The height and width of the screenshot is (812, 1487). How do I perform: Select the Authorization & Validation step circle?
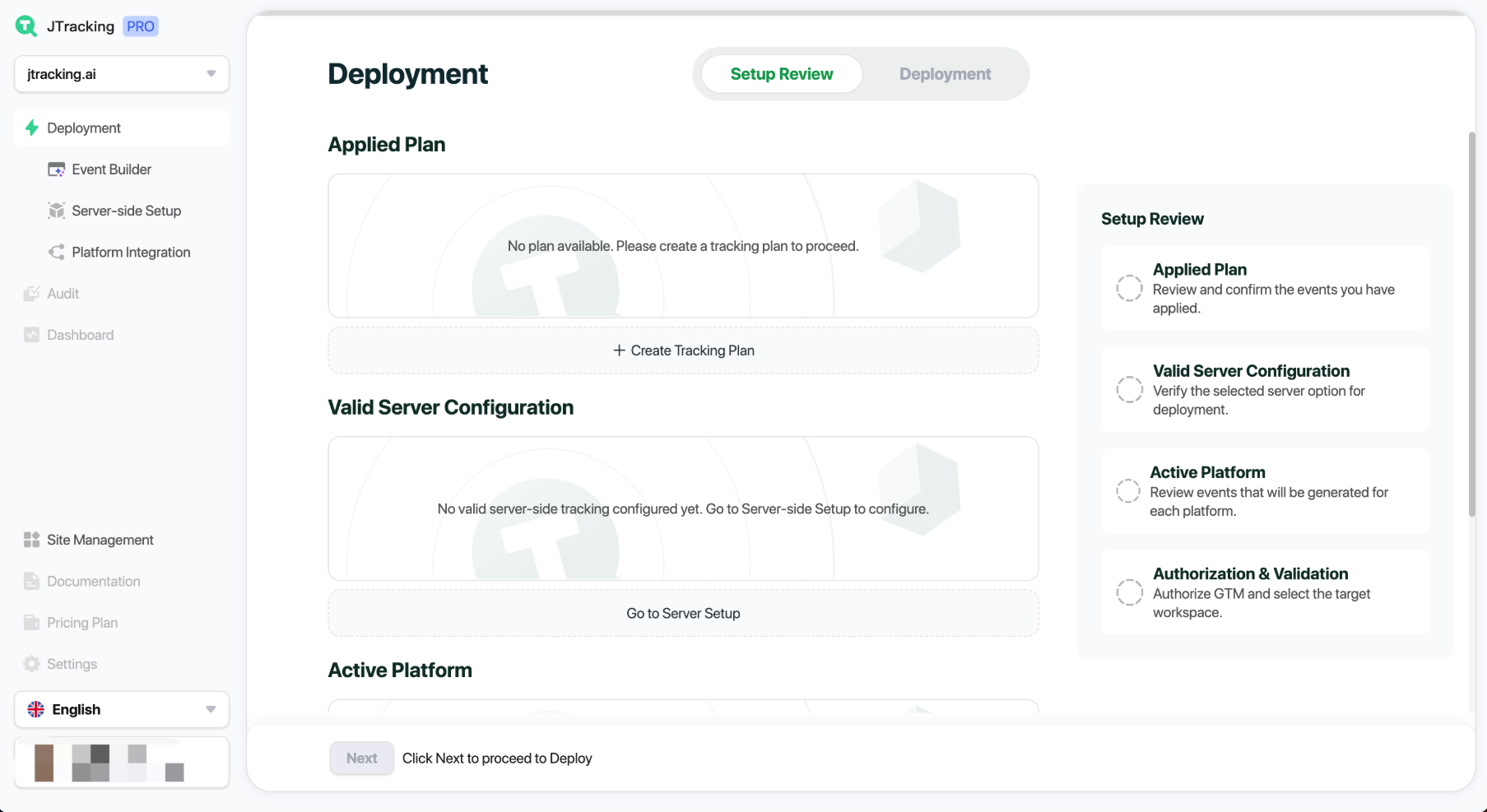tap(1129, 592)
